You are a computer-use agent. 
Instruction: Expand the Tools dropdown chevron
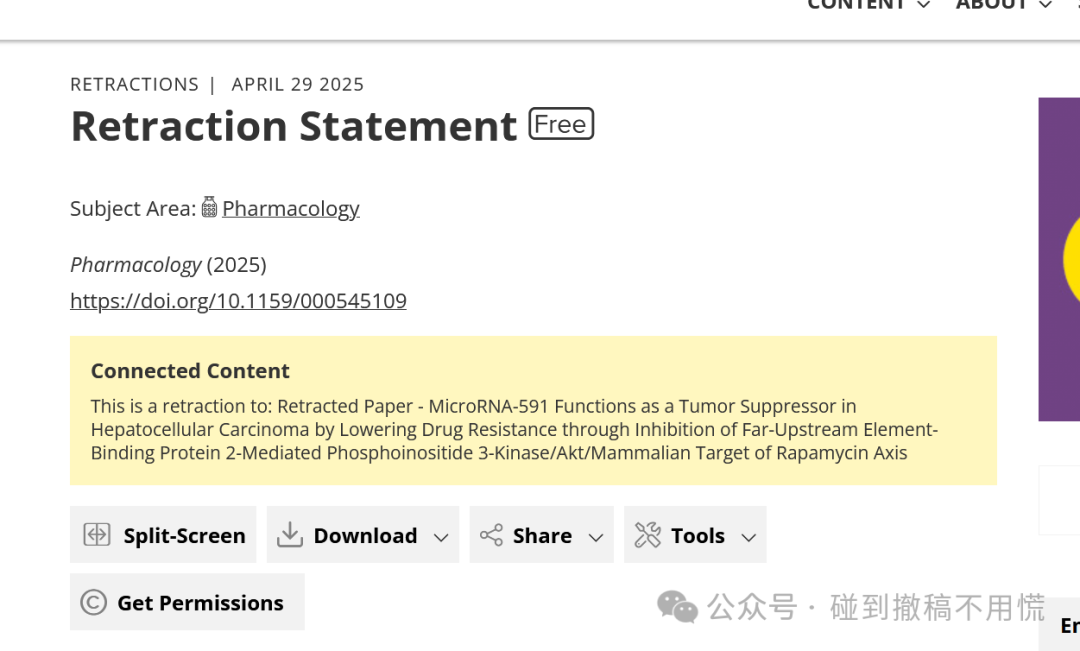pos(749,537)
